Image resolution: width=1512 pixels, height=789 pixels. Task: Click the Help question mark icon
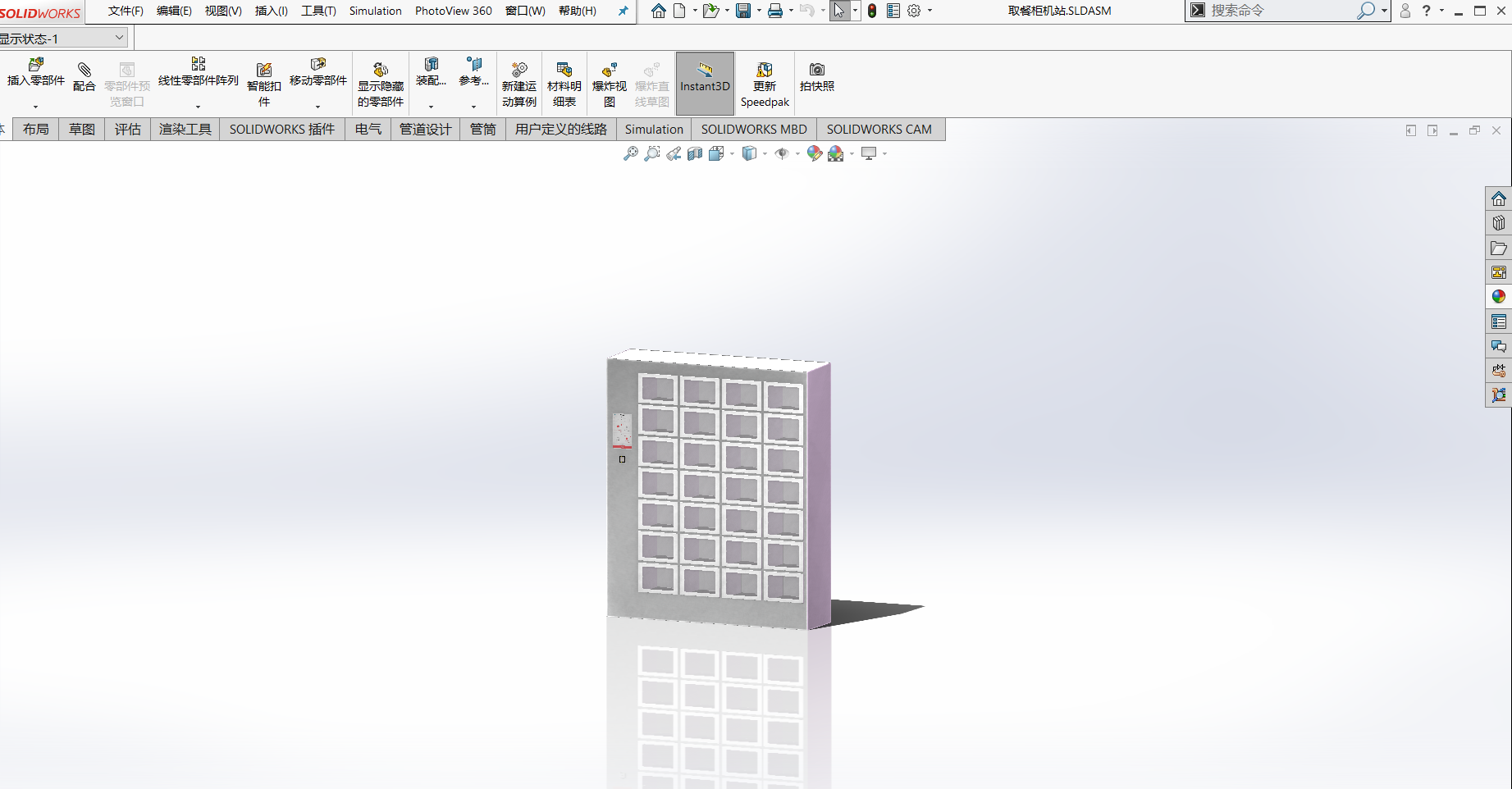(x=1427, y=11)
